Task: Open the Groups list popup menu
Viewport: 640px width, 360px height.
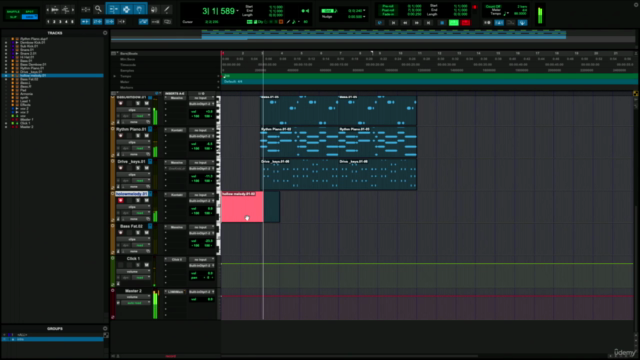Action: click(x=105, y=328)
